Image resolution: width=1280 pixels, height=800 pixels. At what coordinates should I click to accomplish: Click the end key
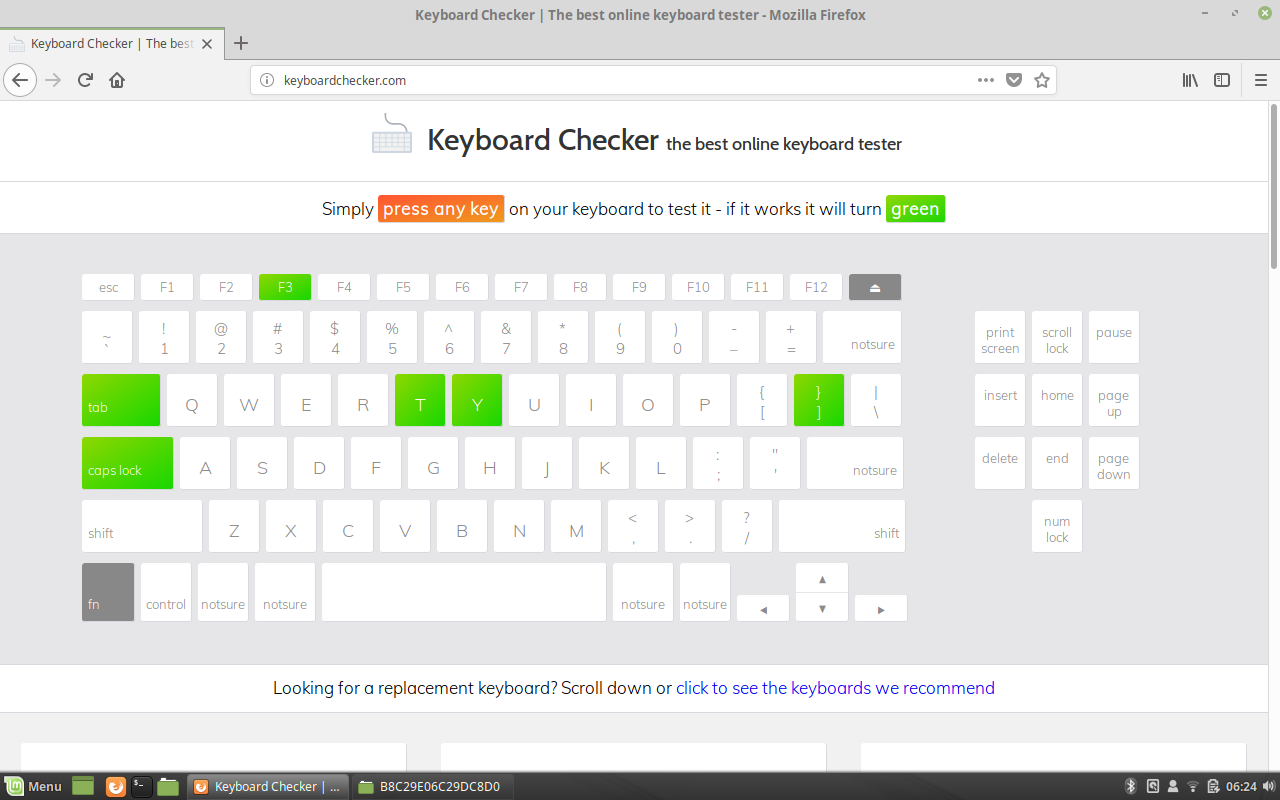(x=1057, y=463)
